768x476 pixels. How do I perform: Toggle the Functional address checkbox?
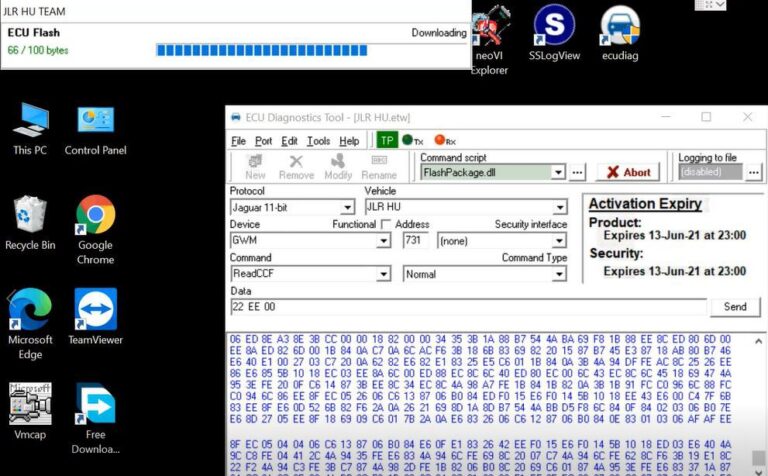(x=387, y=225)
